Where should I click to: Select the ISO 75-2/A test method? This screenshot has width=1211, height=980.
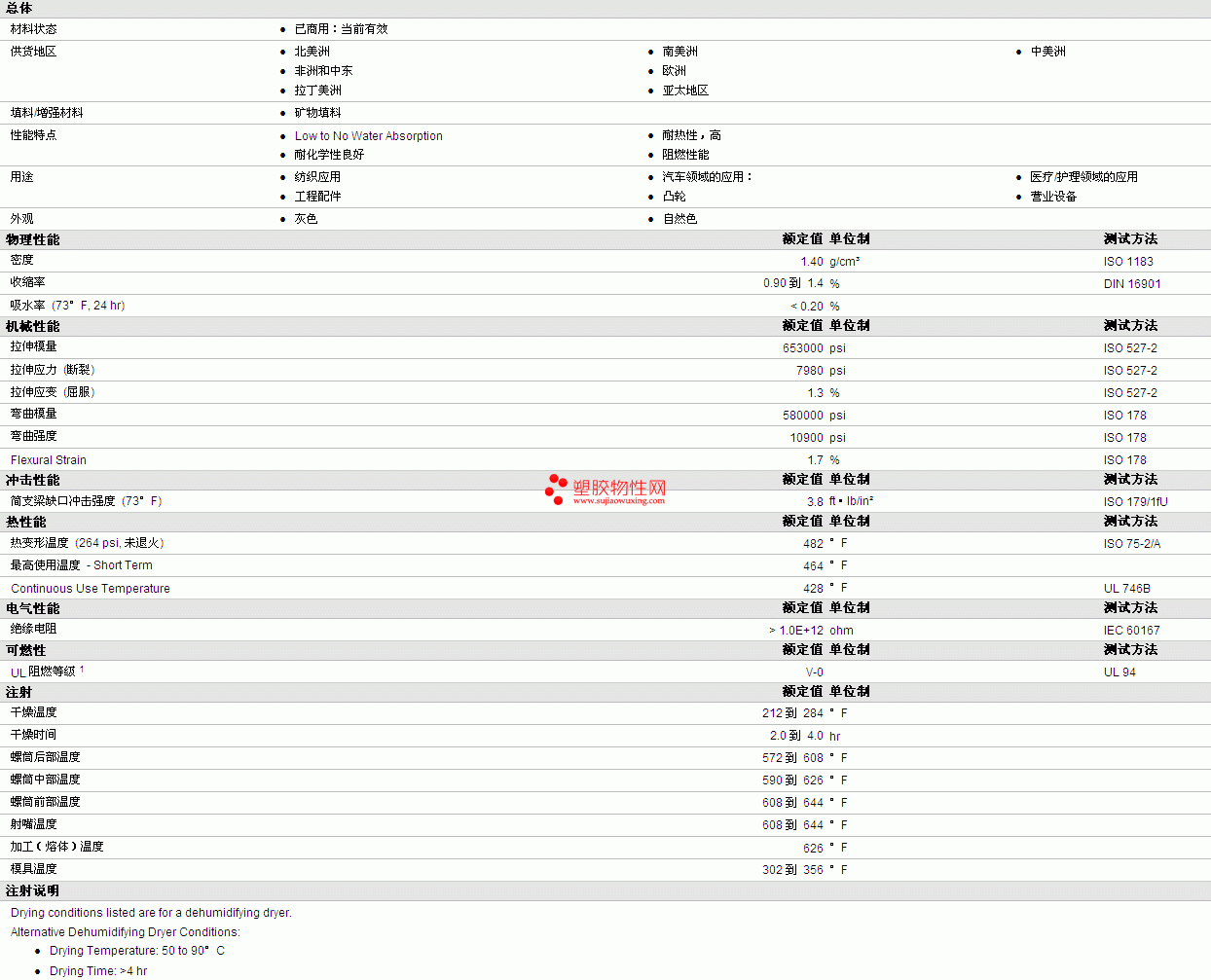1132,544
